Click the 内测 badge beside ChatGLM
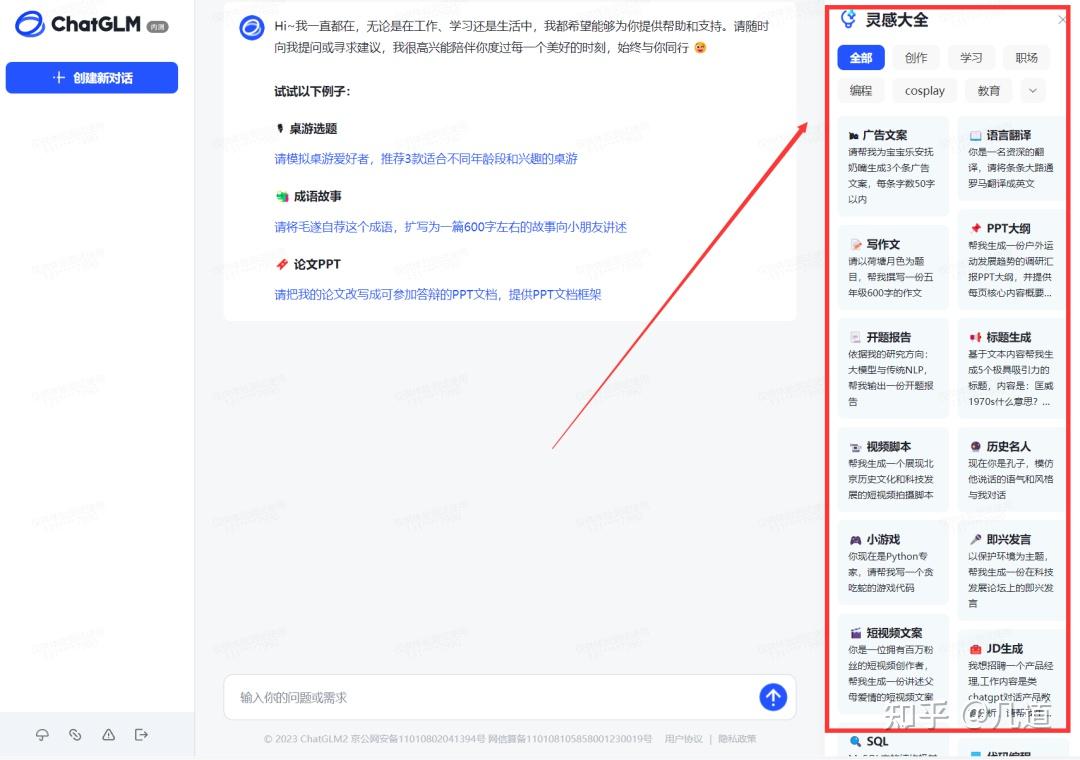The width and height of the screenshot is (1080, 760). (x=157, y=27)
